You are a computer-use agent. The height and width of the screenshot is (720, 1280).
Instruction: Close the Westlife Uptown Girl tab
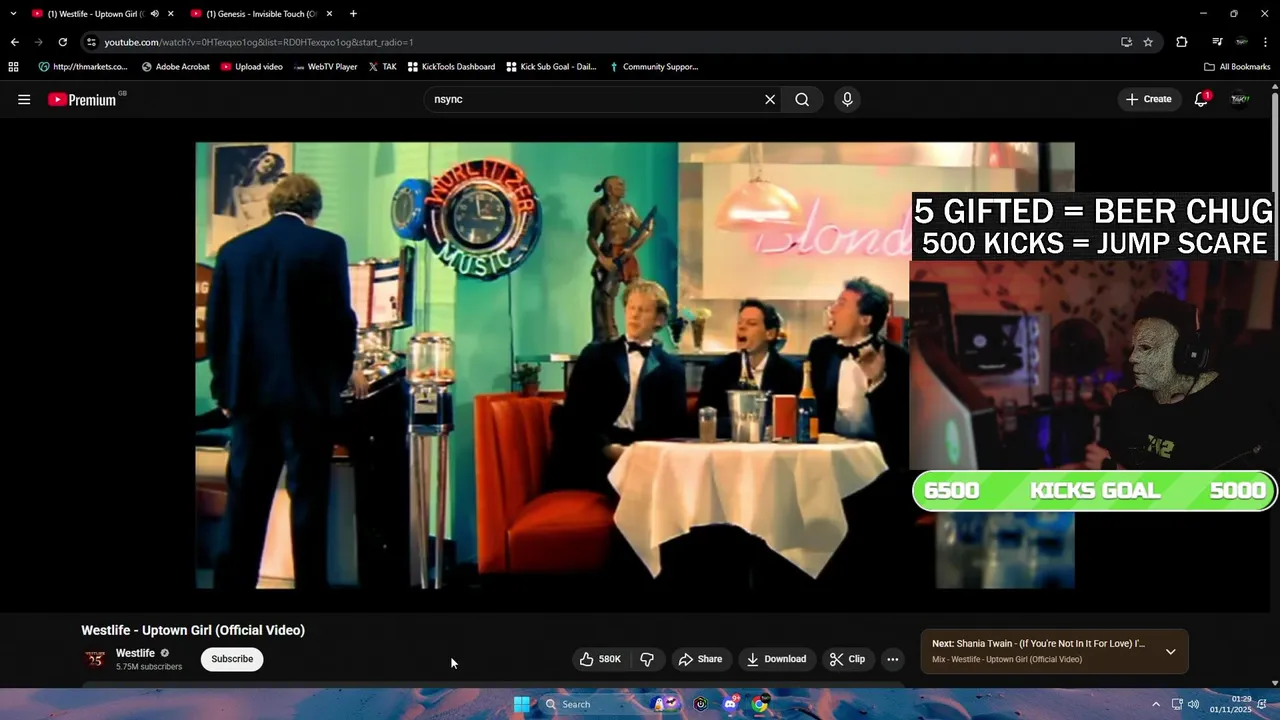(171, 14)
